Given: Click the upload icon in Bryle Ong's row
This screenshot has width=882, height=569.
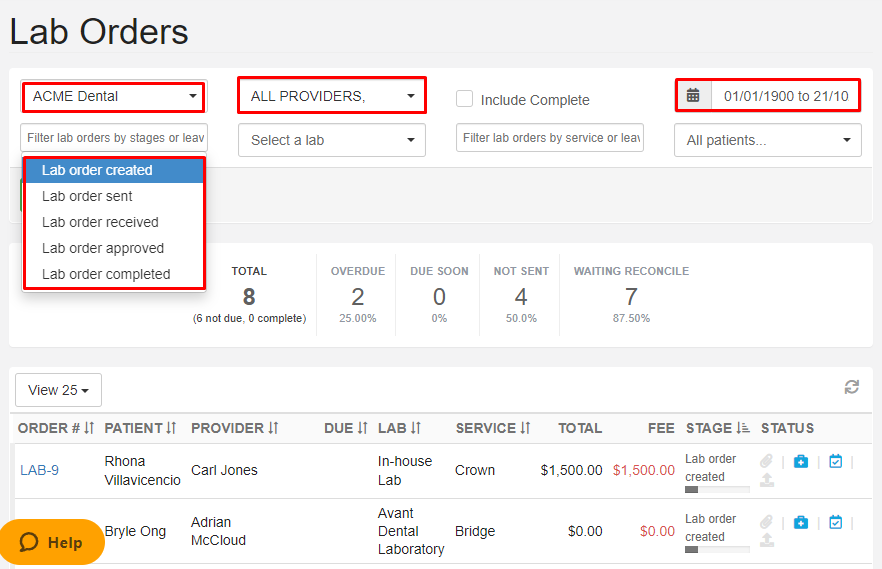Looking at the screenshot, I should click(767, 540).
